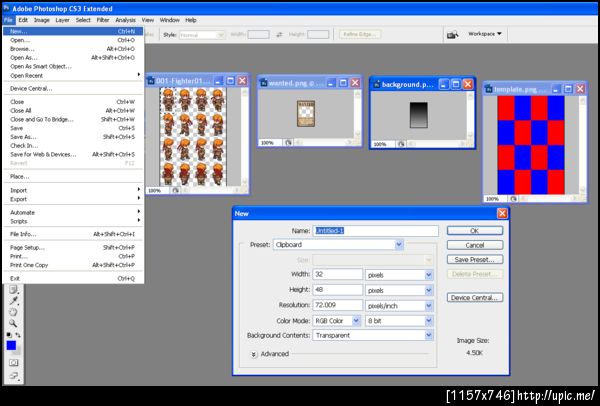Choose Open... from the File menu
This screenshot has height=406, width=600.
[x=73, y=40]
